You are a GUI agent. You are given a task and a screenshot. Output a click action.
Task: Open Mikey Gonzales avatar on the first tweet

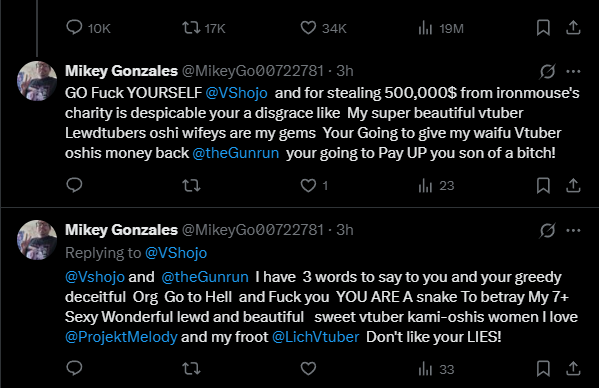coord(37,81)
